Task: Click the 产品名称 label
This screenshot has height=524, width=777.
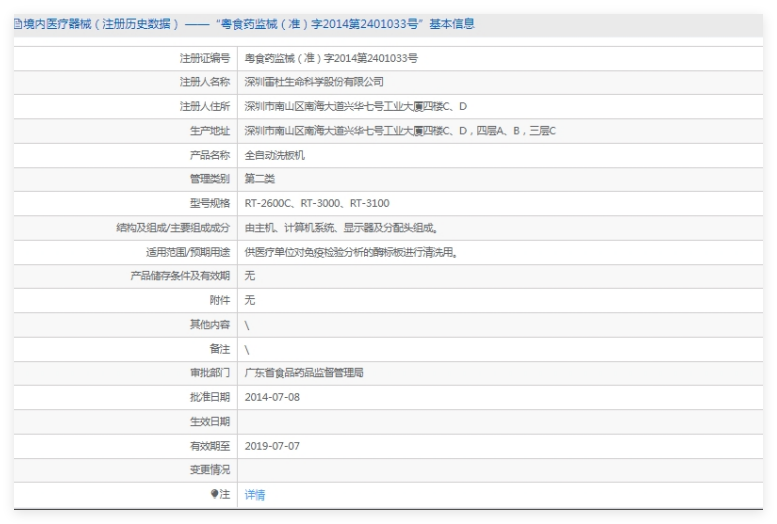Action: click(210, 155)
